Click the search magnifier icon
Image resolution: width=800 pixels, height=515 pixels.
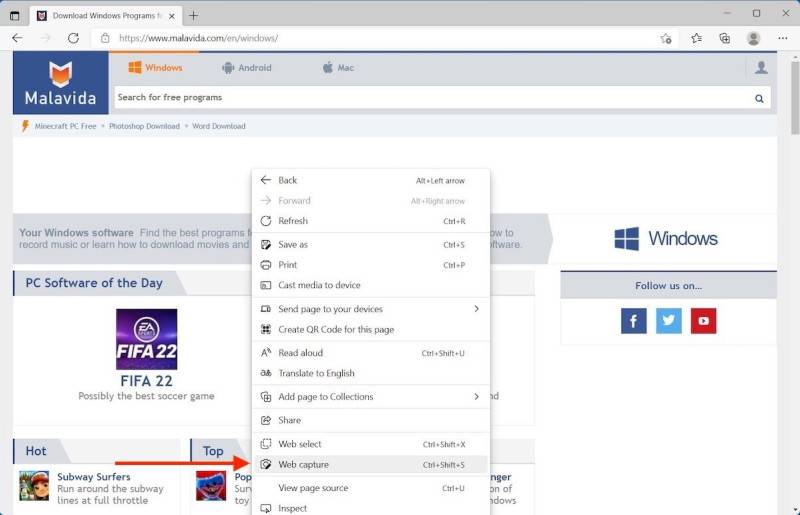click(759, 98)
